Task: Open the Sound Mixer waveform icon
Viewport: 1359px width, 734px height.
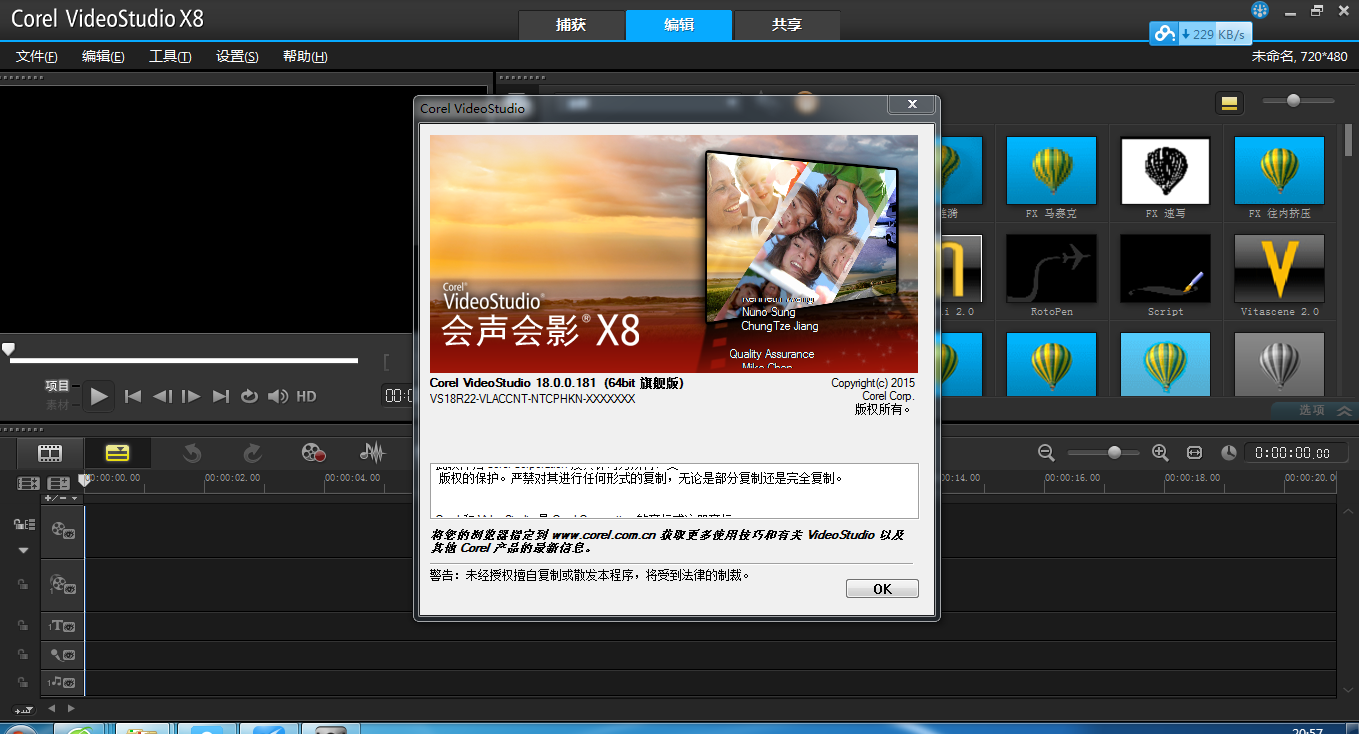Action: pos(372,453)
